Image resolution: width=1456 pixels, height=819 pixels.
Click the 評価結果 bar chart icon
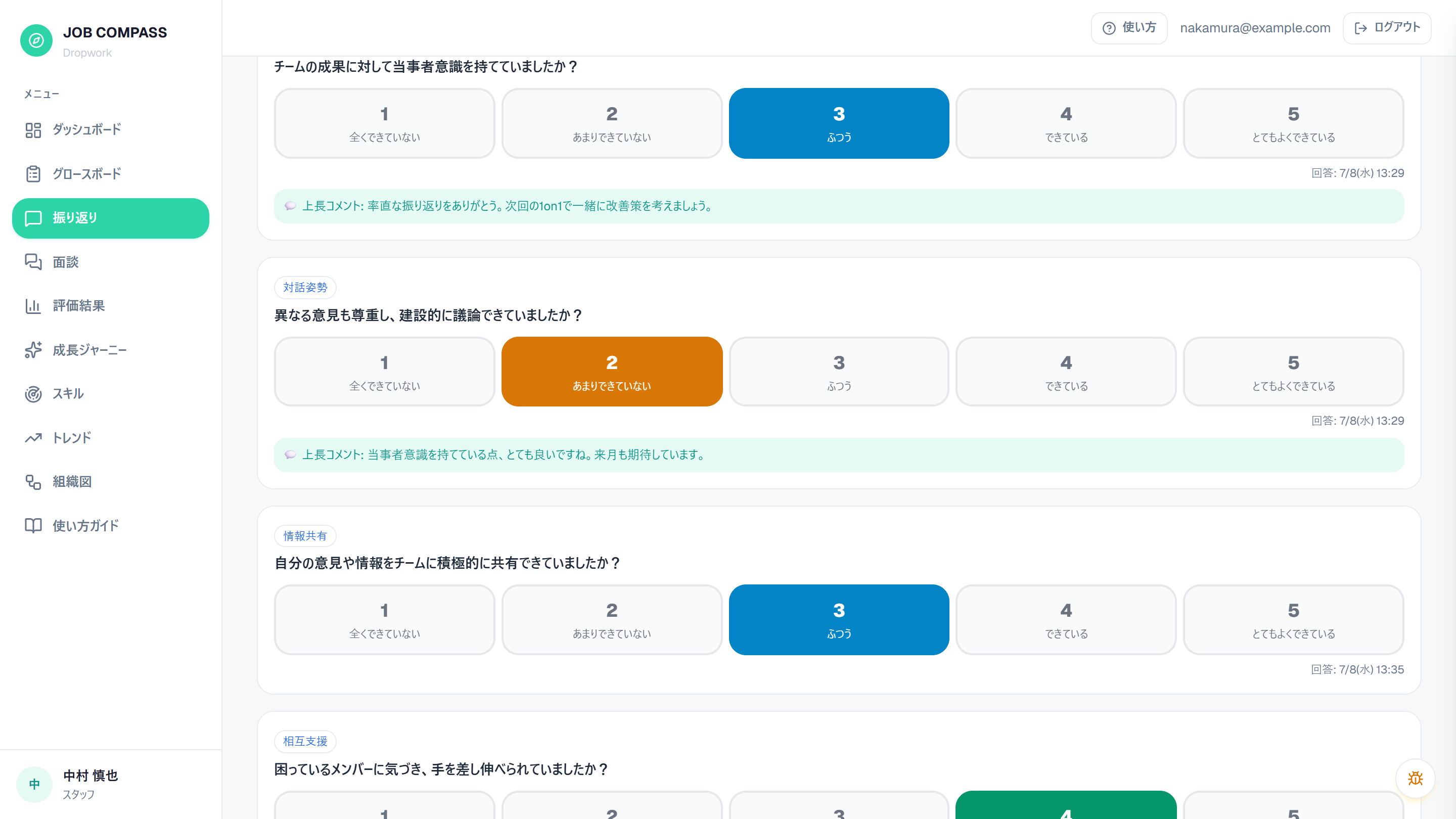point(33,306)
